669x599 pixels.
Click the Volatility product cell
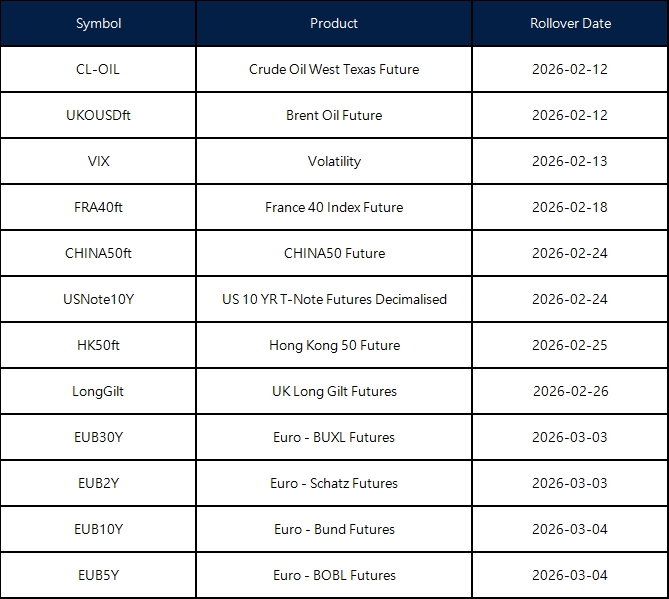(x=334, y=161)
